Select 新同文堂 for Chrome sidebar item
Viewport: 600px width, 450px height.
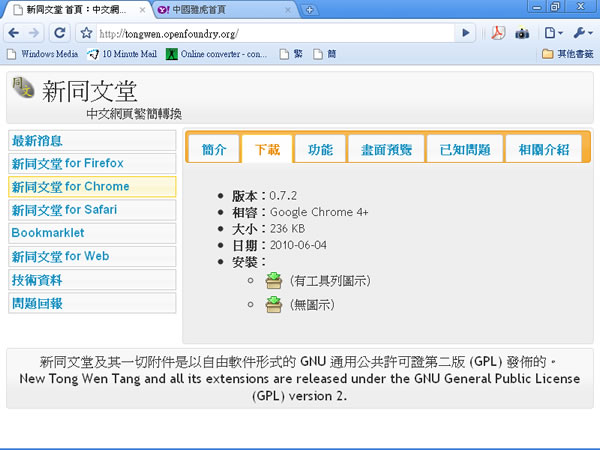[x=92, y=187]
